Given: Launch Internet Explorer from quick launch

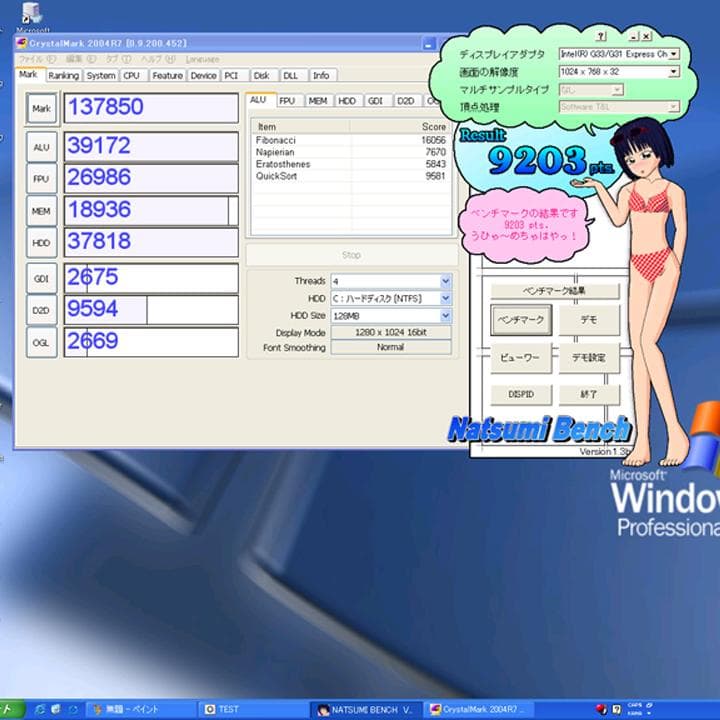Looking at the screenshot, I should [40, 709].
